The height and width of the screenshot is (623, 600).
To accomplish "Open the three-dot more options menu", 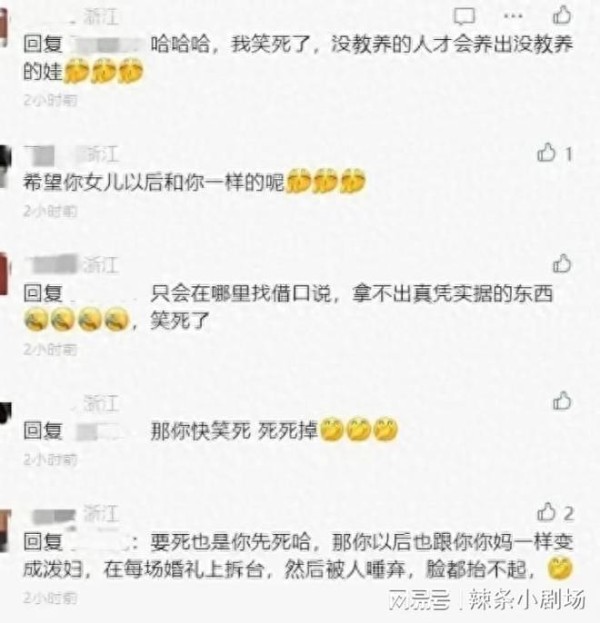I will [x=513, y=16].
